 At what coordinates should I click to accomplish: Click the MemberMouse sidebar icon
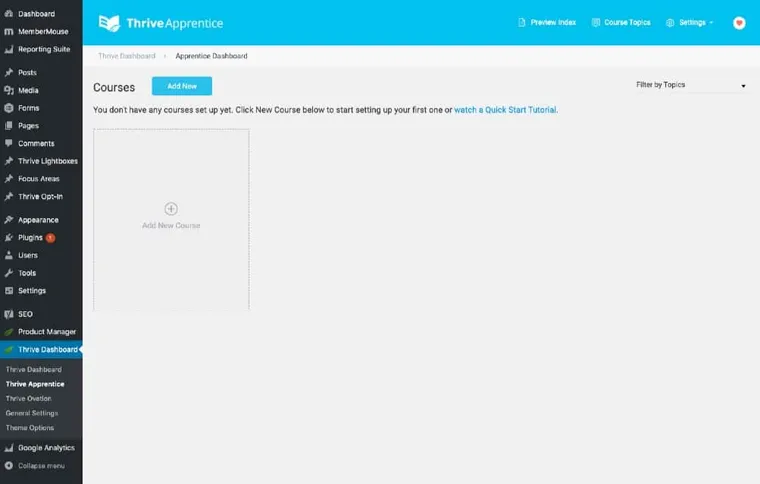click(x=9, y=31)
